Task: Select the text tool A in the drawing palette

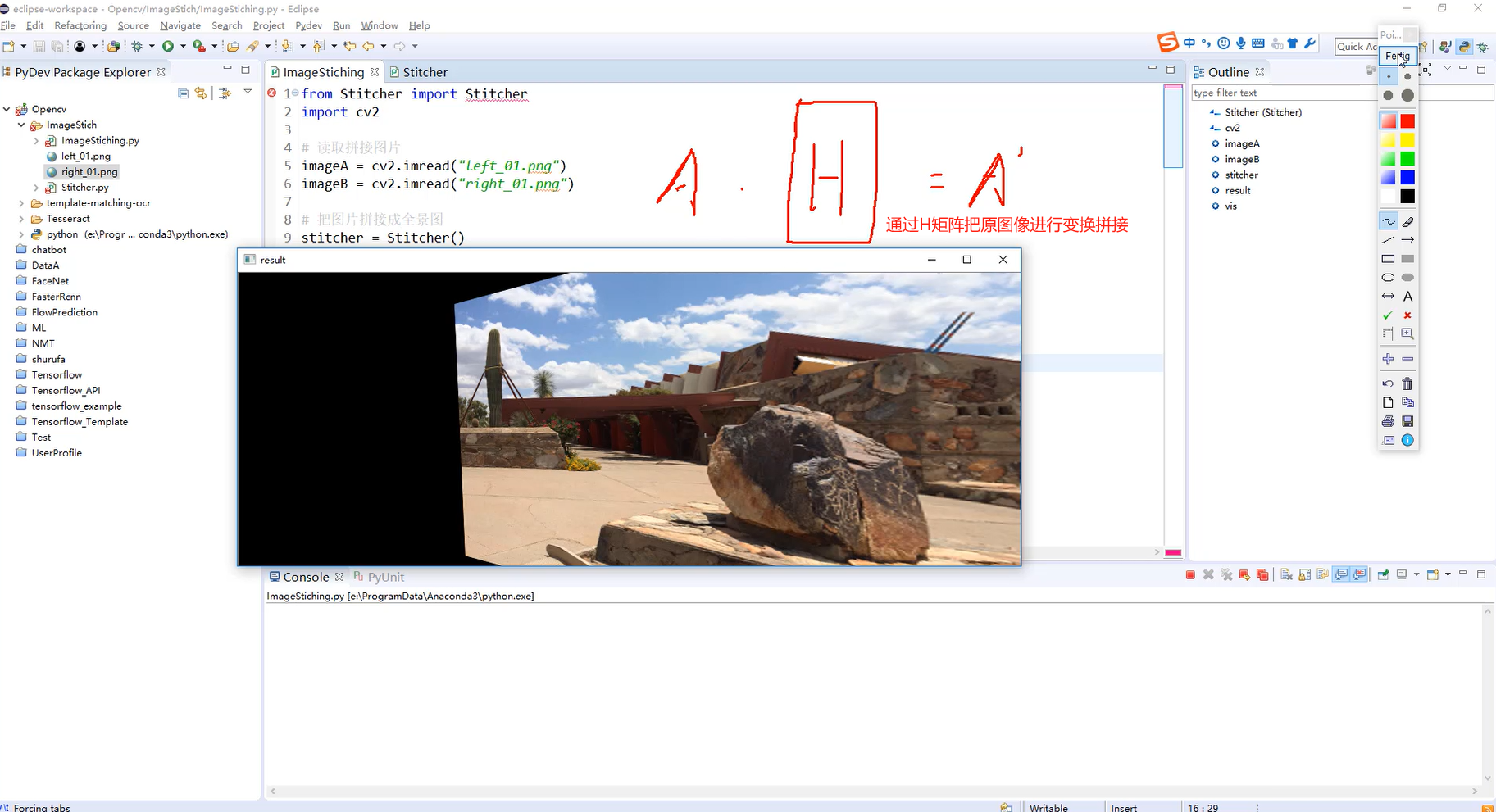Action: [x=1407, y=297]
